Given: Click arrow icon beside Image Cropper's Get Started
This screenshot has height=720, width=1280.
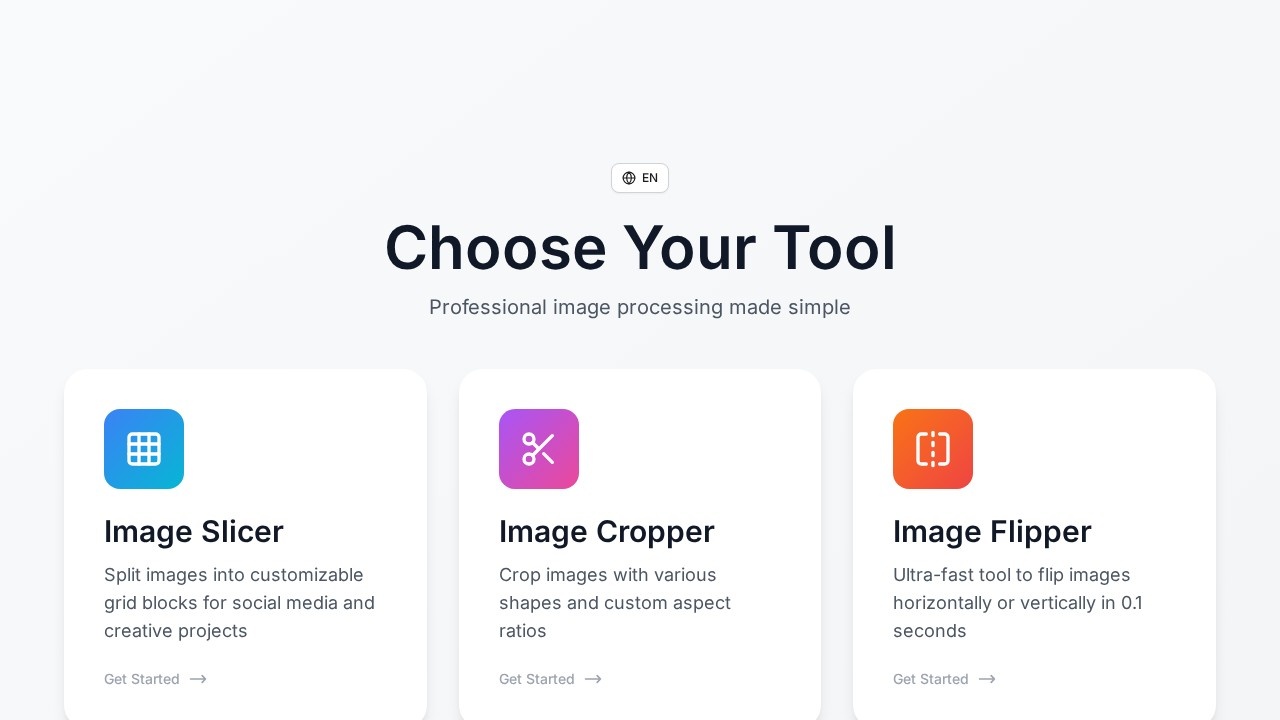Looking at the screenshot, I should pos(593,679).
